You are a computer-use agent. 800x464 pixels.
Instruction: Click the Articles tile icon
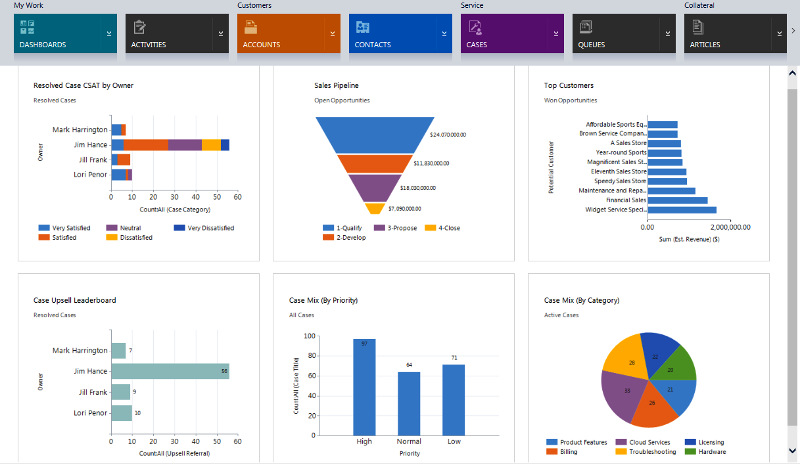(x=699, y=27)
